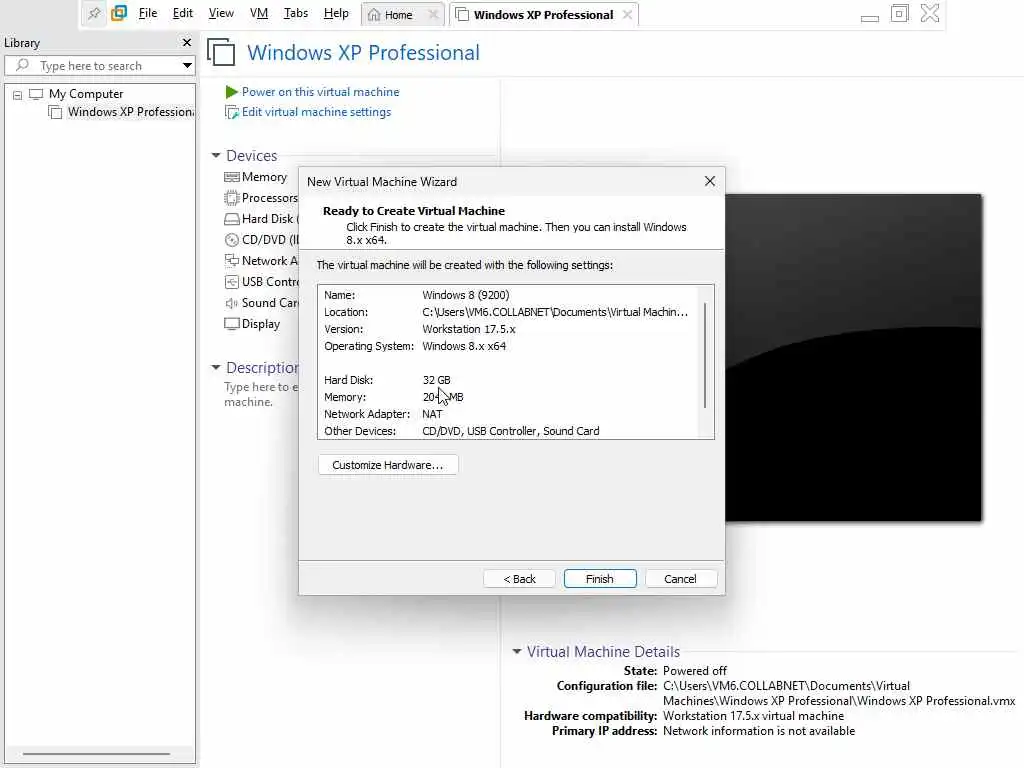Close the Home tab
The width and height of the screenshot is (1024, 768).
coord(433,14)
